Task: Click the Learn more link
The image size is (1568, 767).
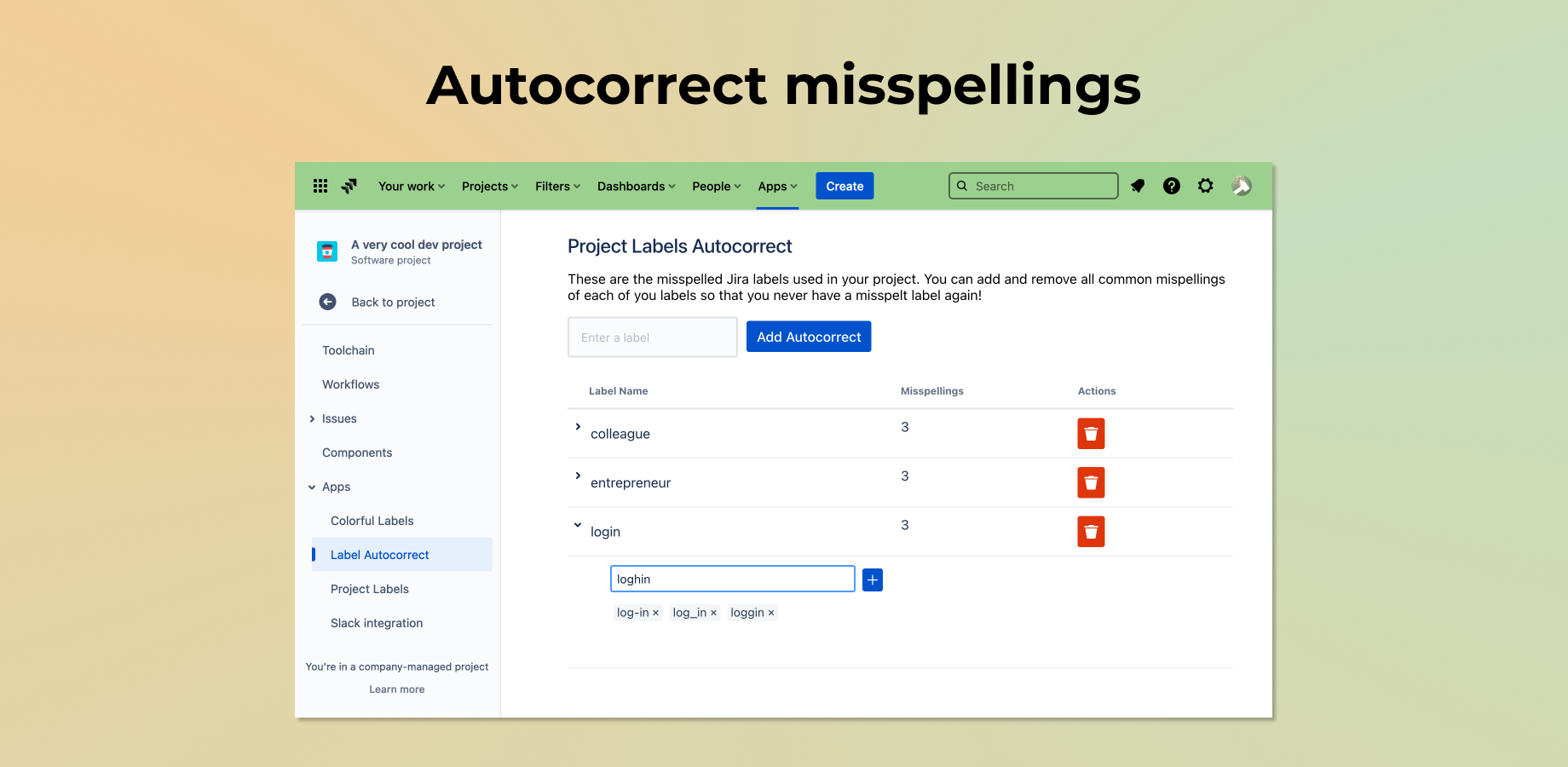Action: tap(397, 689)
